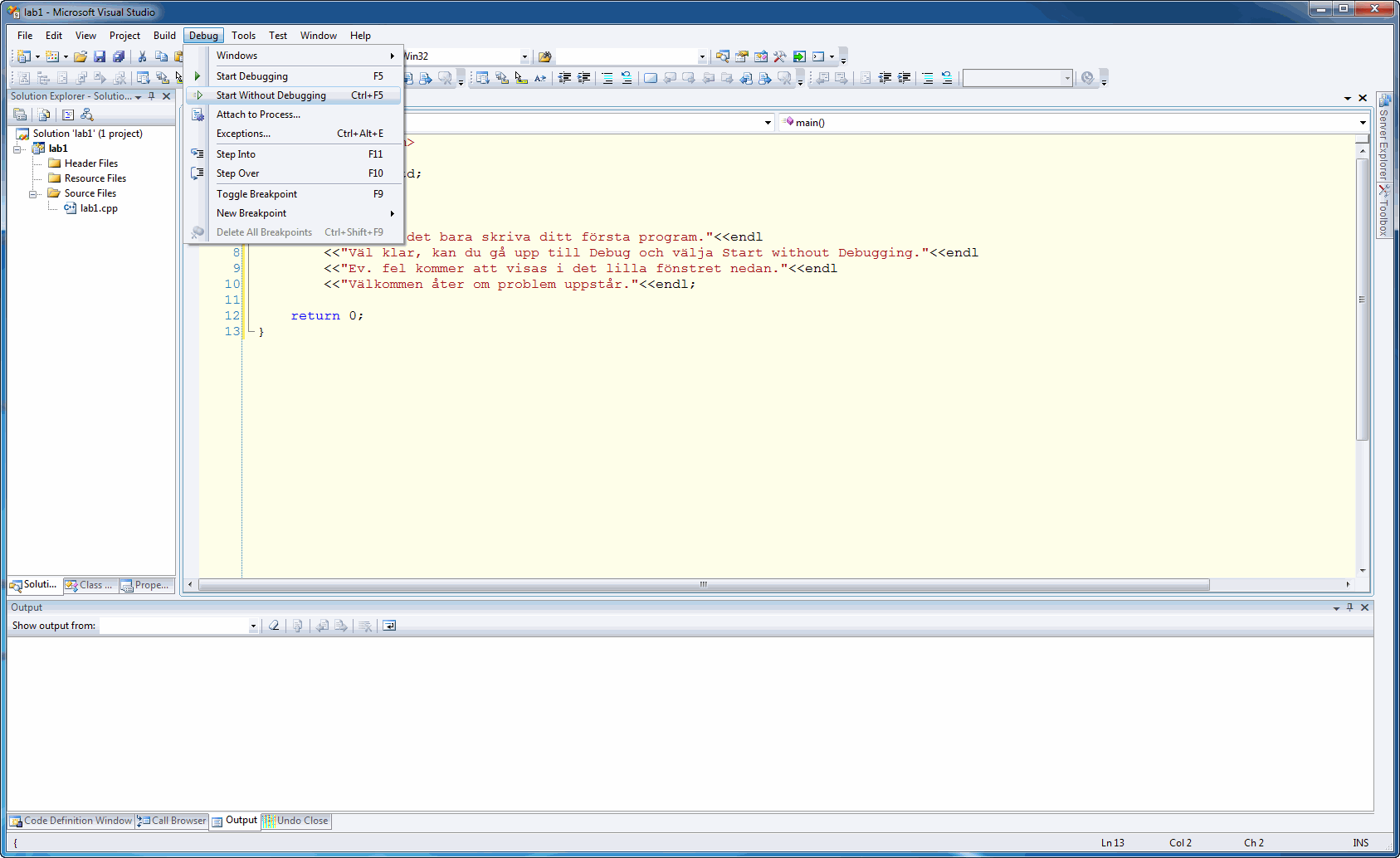The image size is (1400, 858).
Task: Open the Properties Window toolbar icon
Action: (x=742, y=56)
